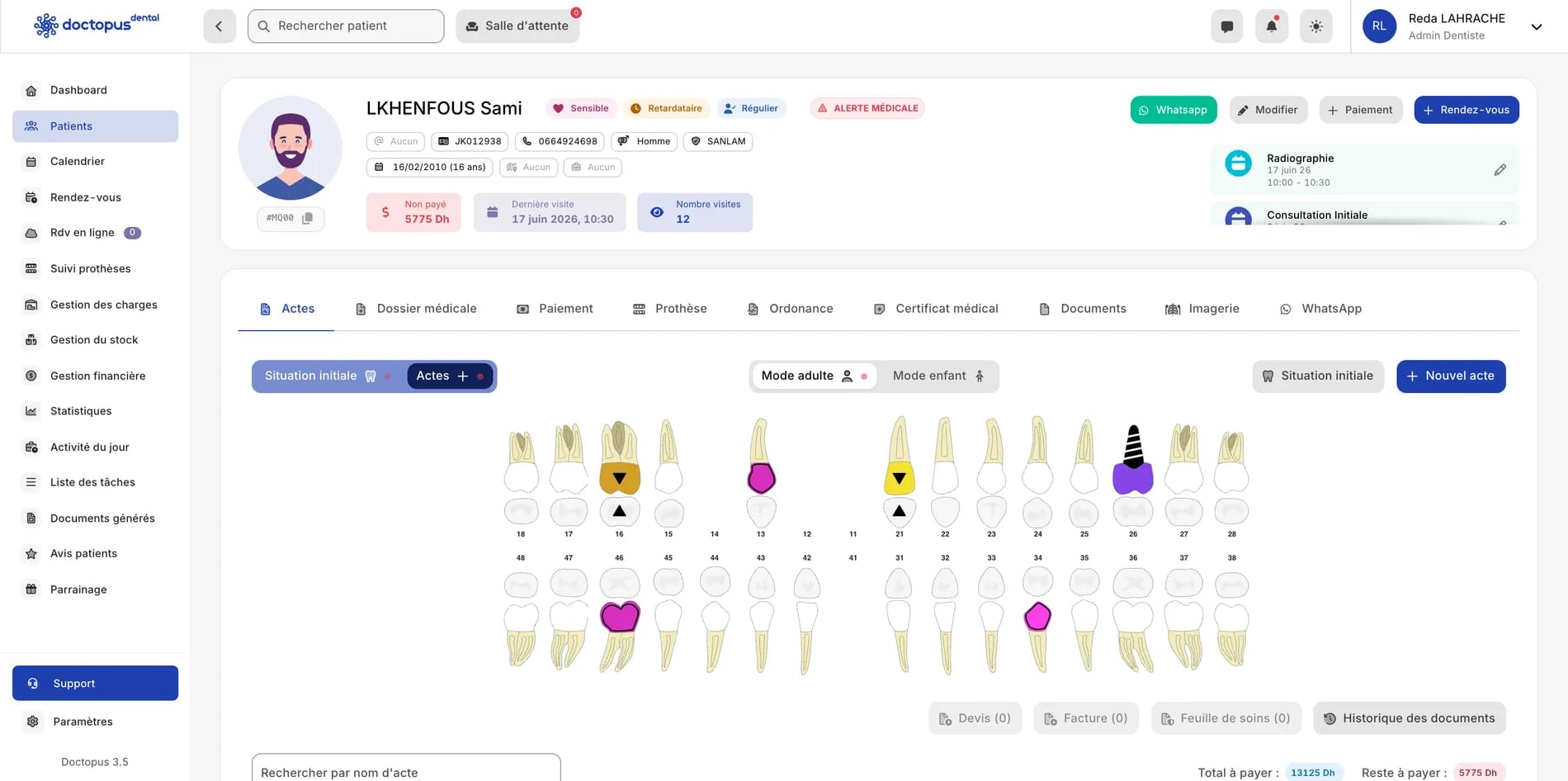The image size is (1568, 781).
Task: Toggle the Situation initiale segment view
Action: point(327,376)
